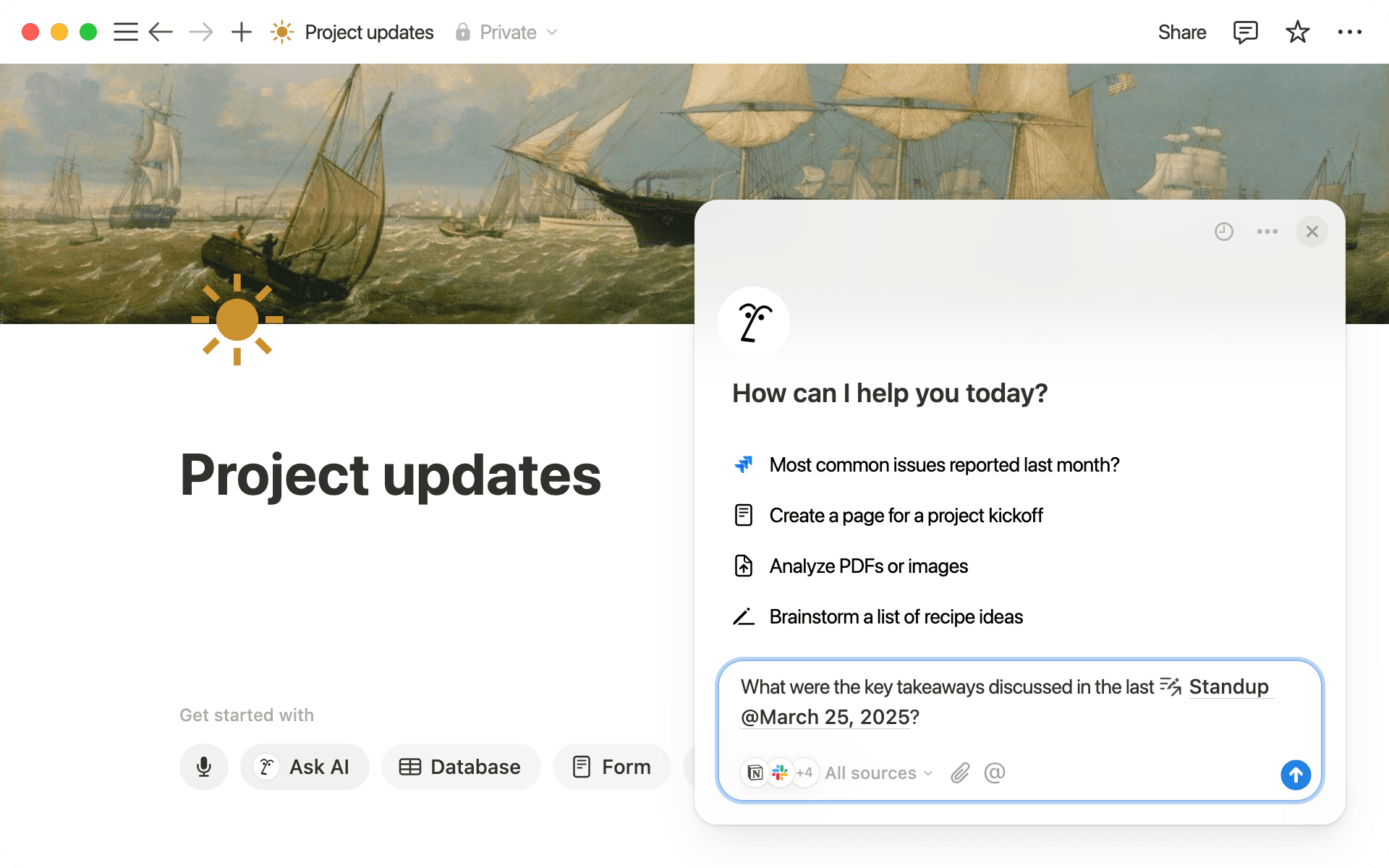Open comments via the speech bubble icon
This screenshot has height=868, width=1389.
1246,32
